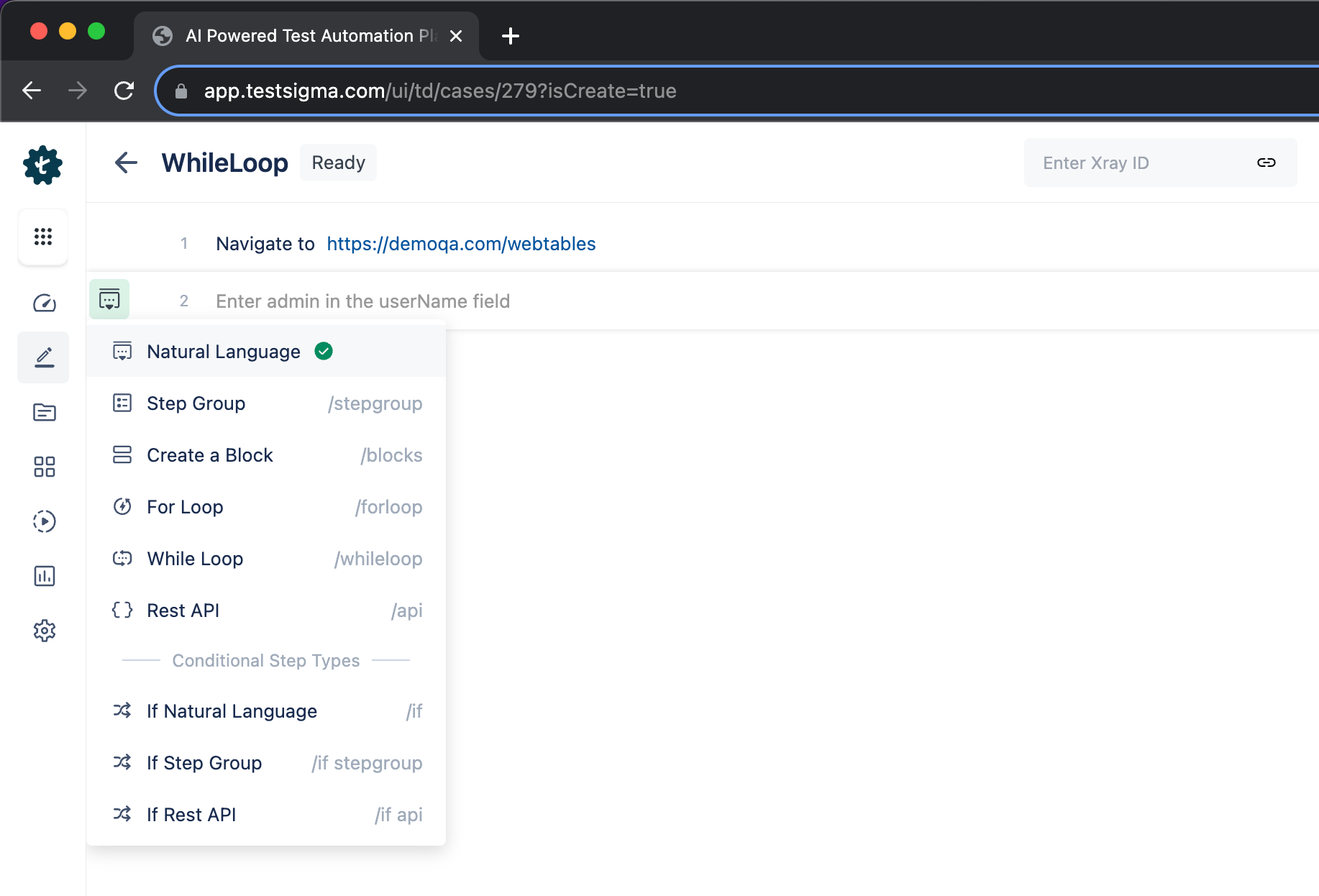Click the Testsigma gear logo
The width and height of the screenshot is (1319, 896).
(43, 165)
